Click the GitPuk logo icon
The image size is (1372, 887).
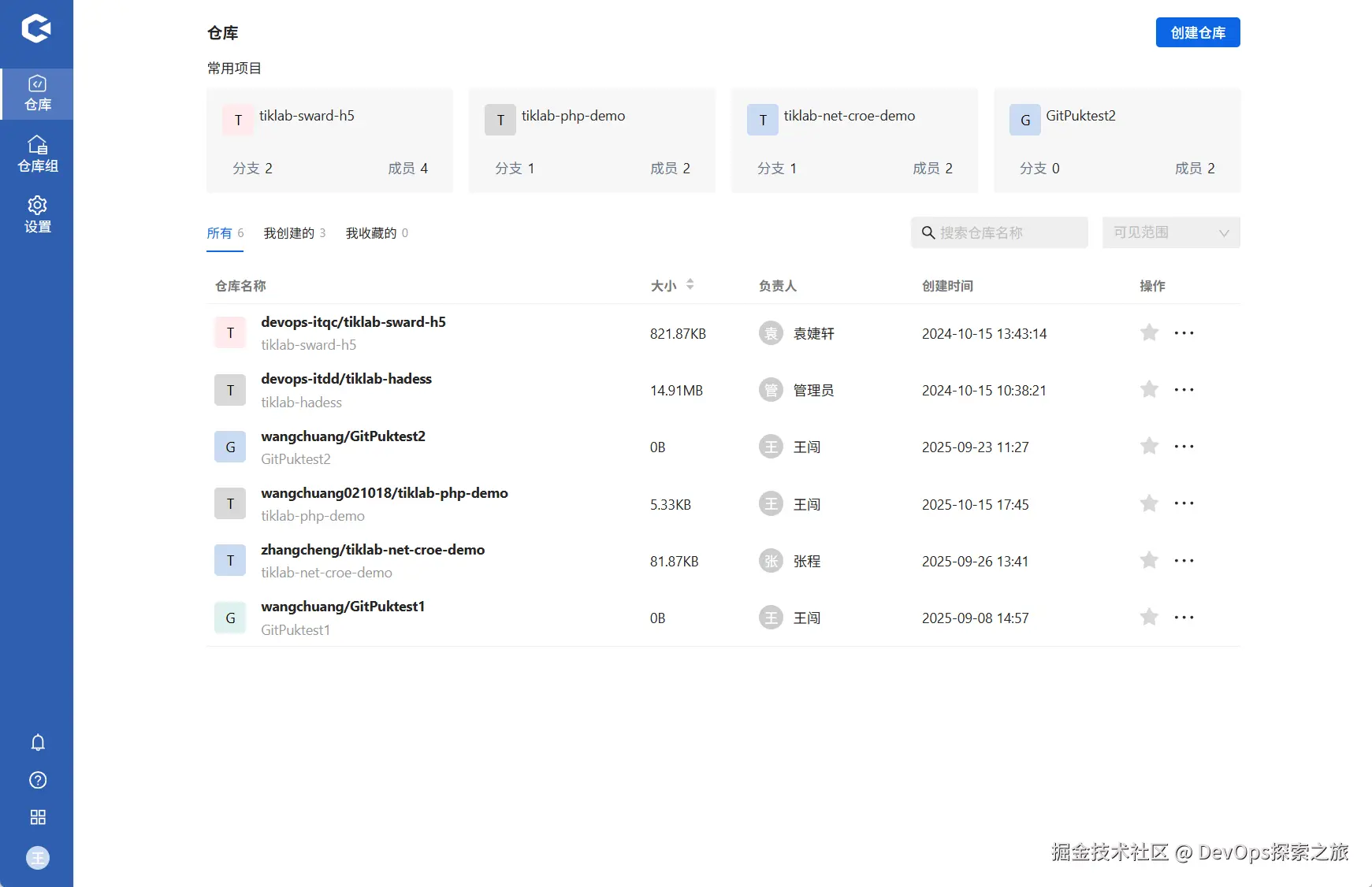tap(36, 28)
